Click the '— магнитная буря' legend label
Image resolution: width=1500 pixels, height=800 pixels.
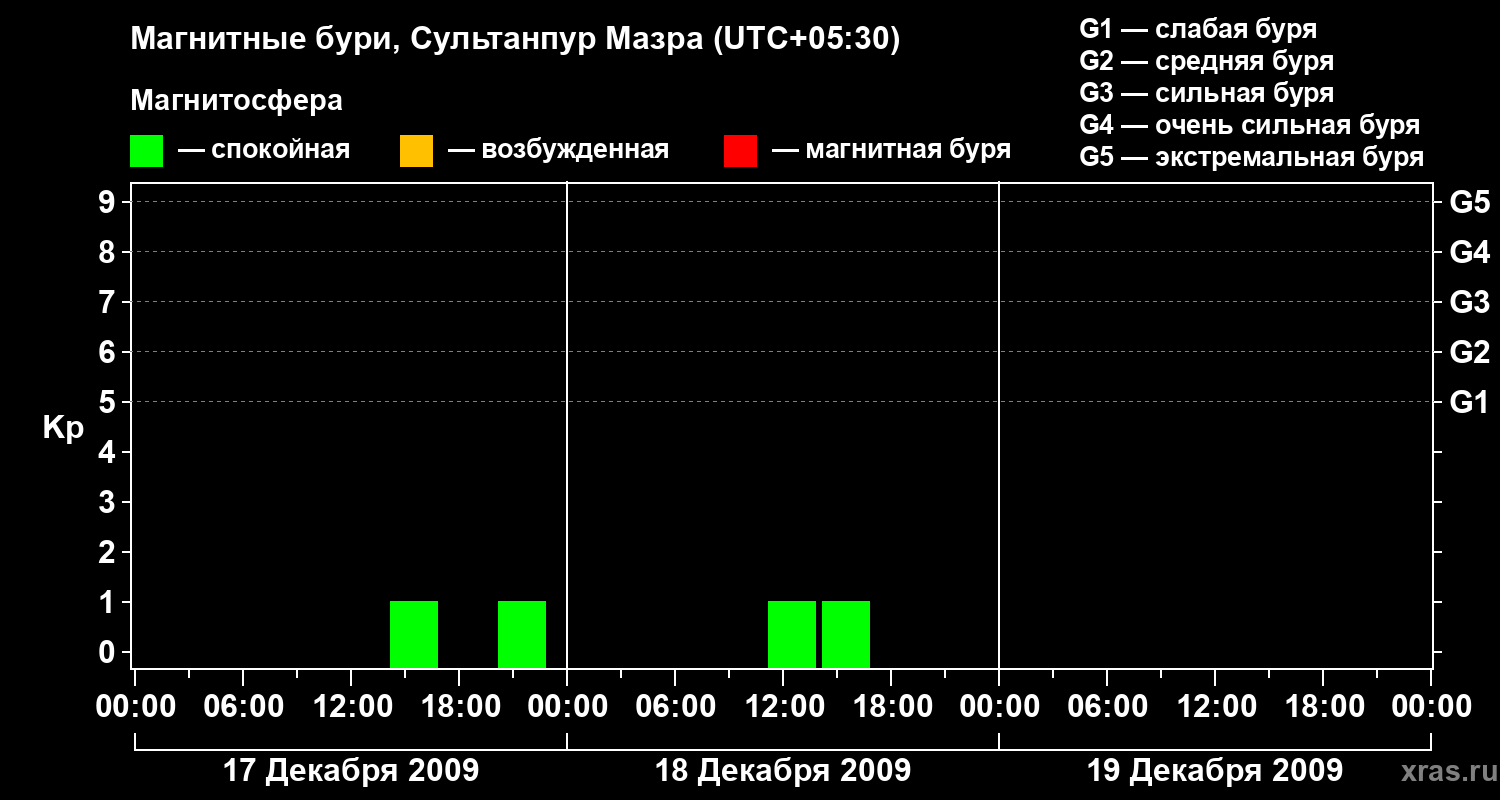(x=891, y=150)
